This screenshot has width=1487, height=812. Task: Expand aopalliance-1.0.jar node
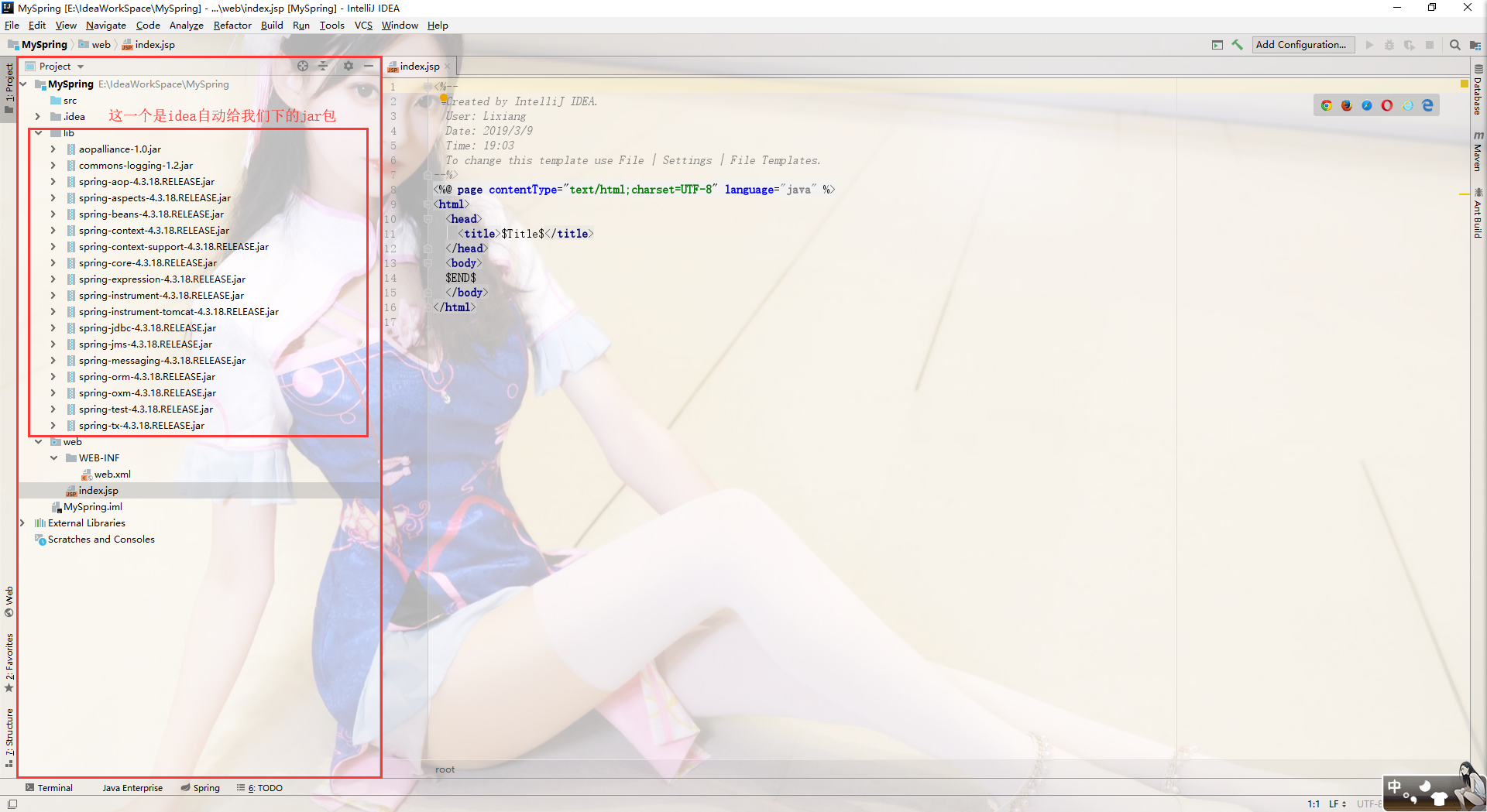[53, 149]
